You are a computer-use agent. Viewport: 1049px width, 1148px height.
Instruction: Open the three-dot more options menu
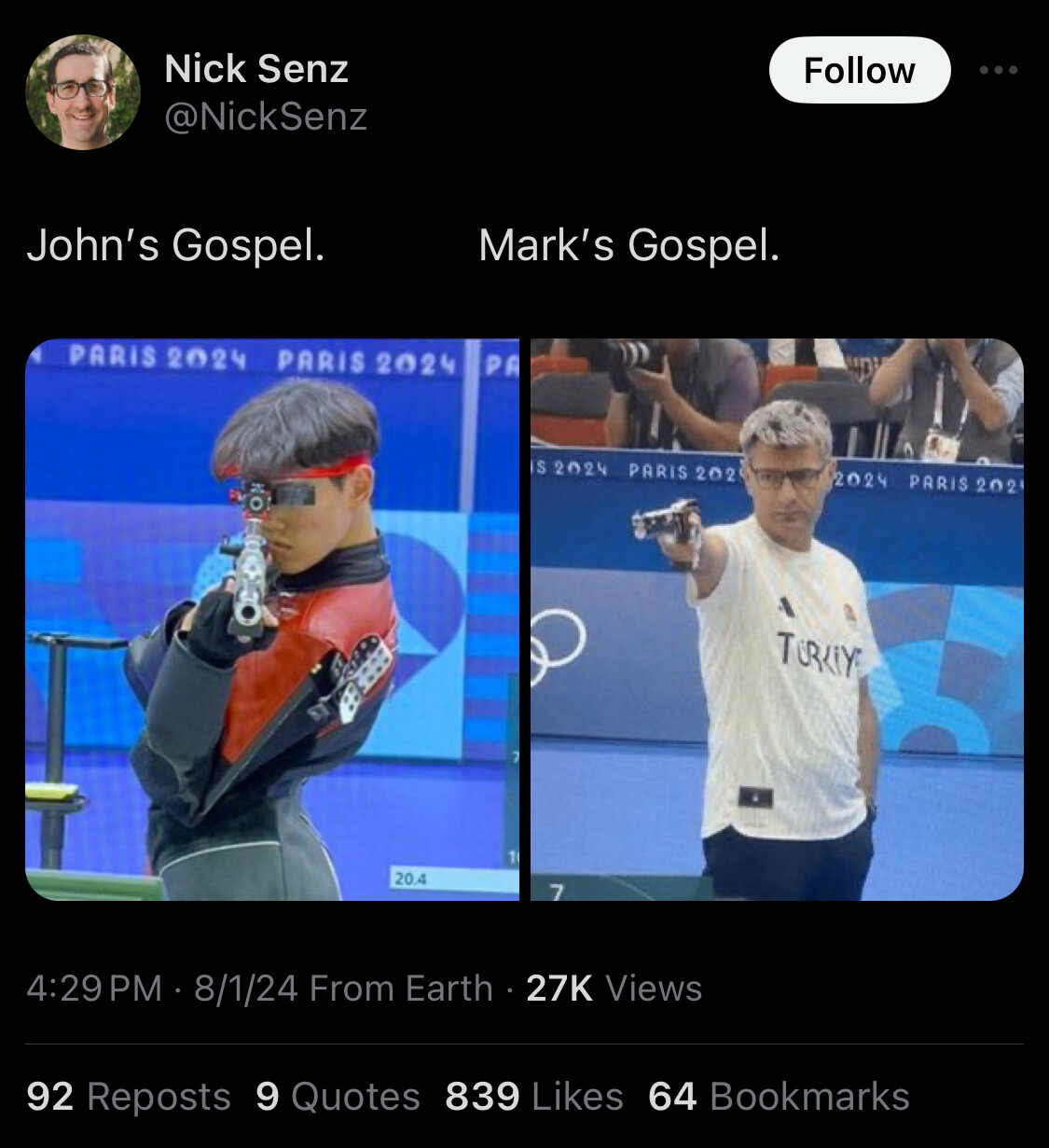point(999,70)
